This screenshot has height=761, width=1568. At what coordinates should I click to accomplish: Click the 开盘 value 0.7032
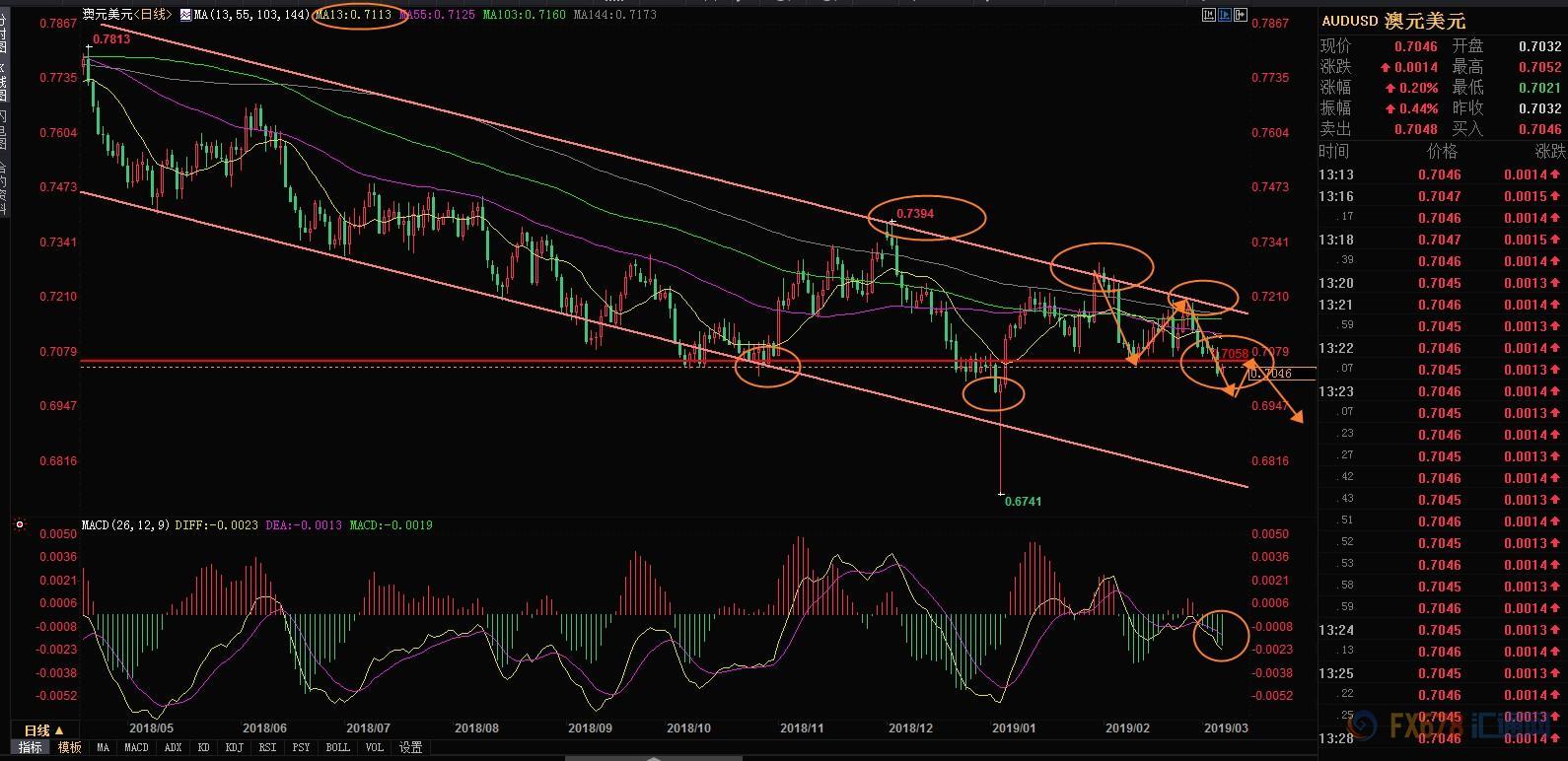pyautogui.click(x=1540, y=46)
